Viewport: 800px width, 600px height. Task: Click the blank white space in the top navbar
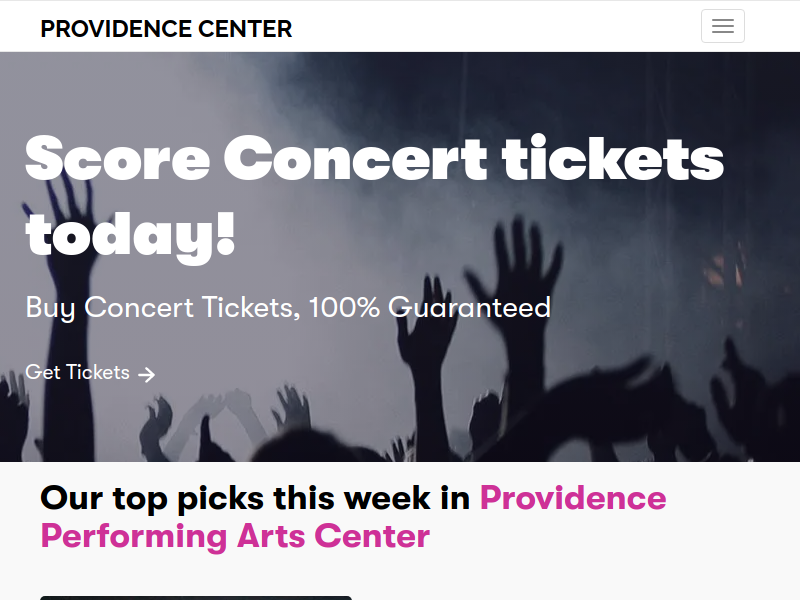pyautogui.click(x=495, y=27)
